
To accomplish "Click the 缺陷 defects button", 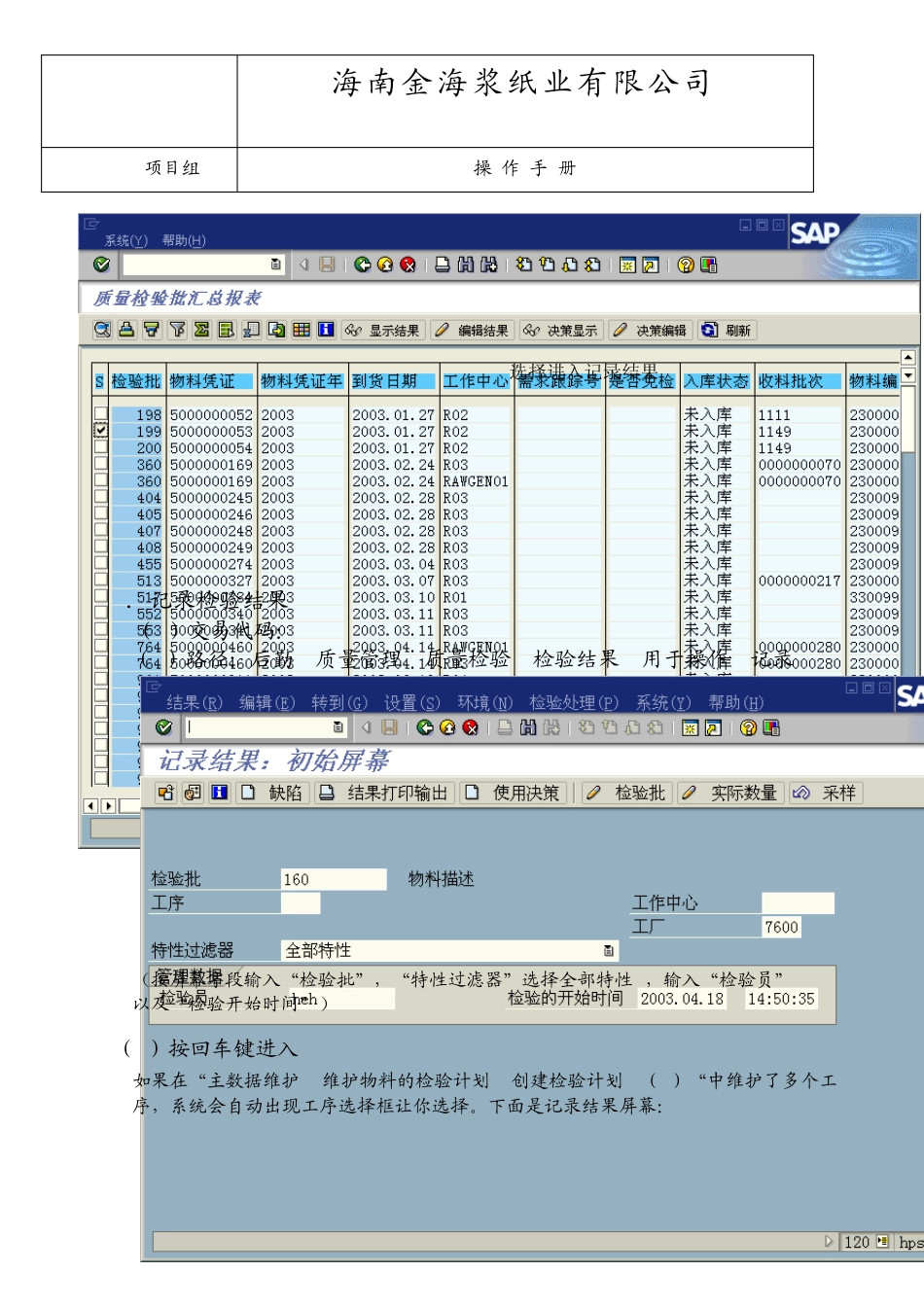I will pyautogui.click(x=273, y=793).
